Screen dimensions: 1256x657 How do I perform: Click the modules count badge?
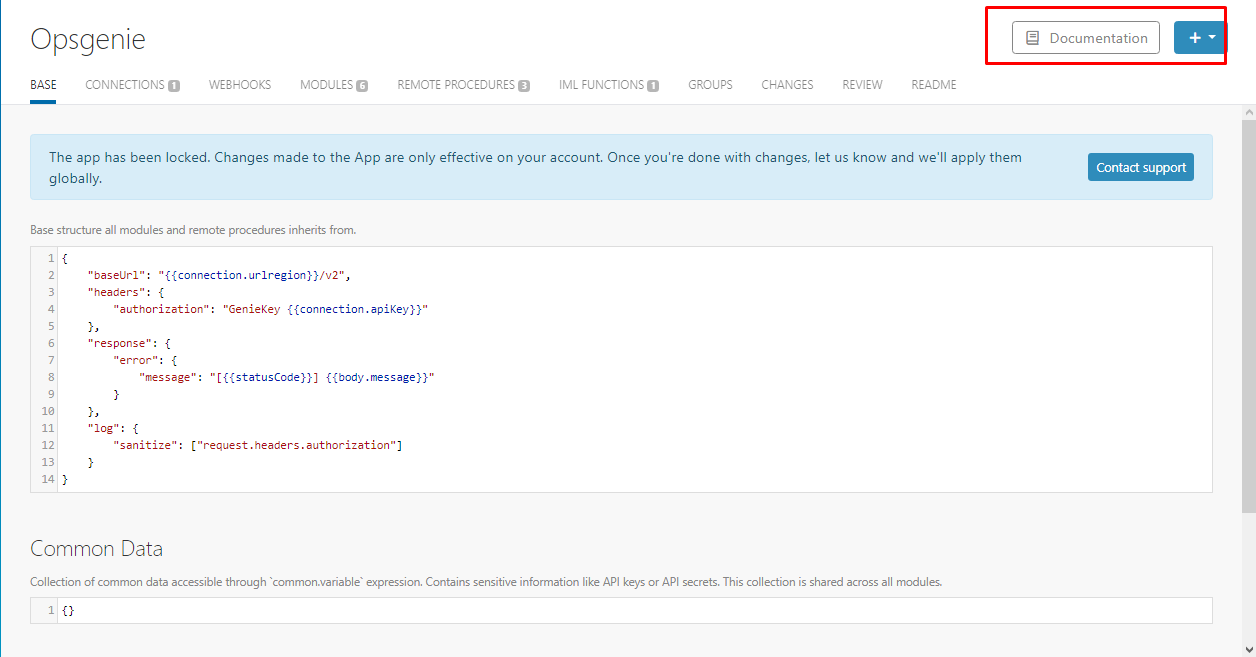(x=362, y=86)
